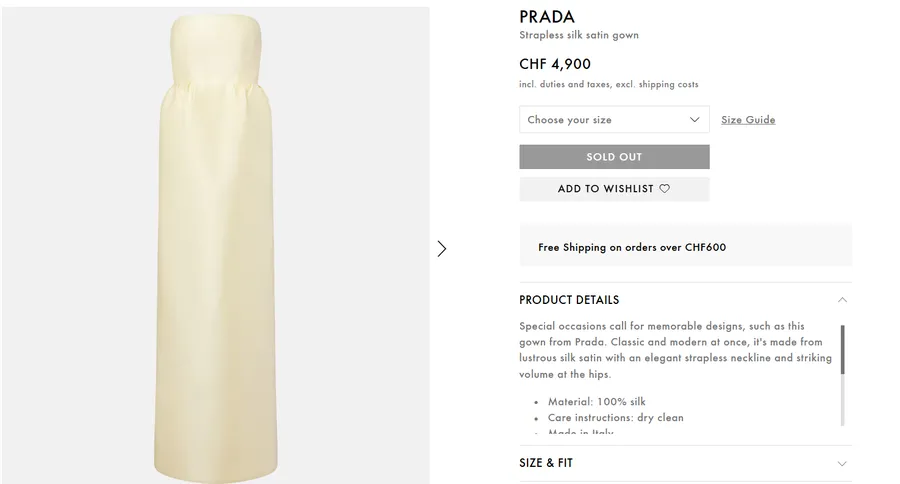This screenshot has height=484, width=900.
Task: Click the PRODUCT DETAILS section heading
Action: click(569, 300)
